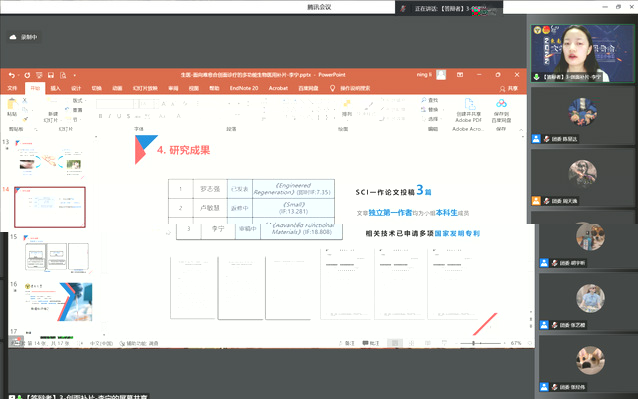Click the Save floppy disk icon
The width and height of the screenshot is (638, 399).
[x=51, y=75]
